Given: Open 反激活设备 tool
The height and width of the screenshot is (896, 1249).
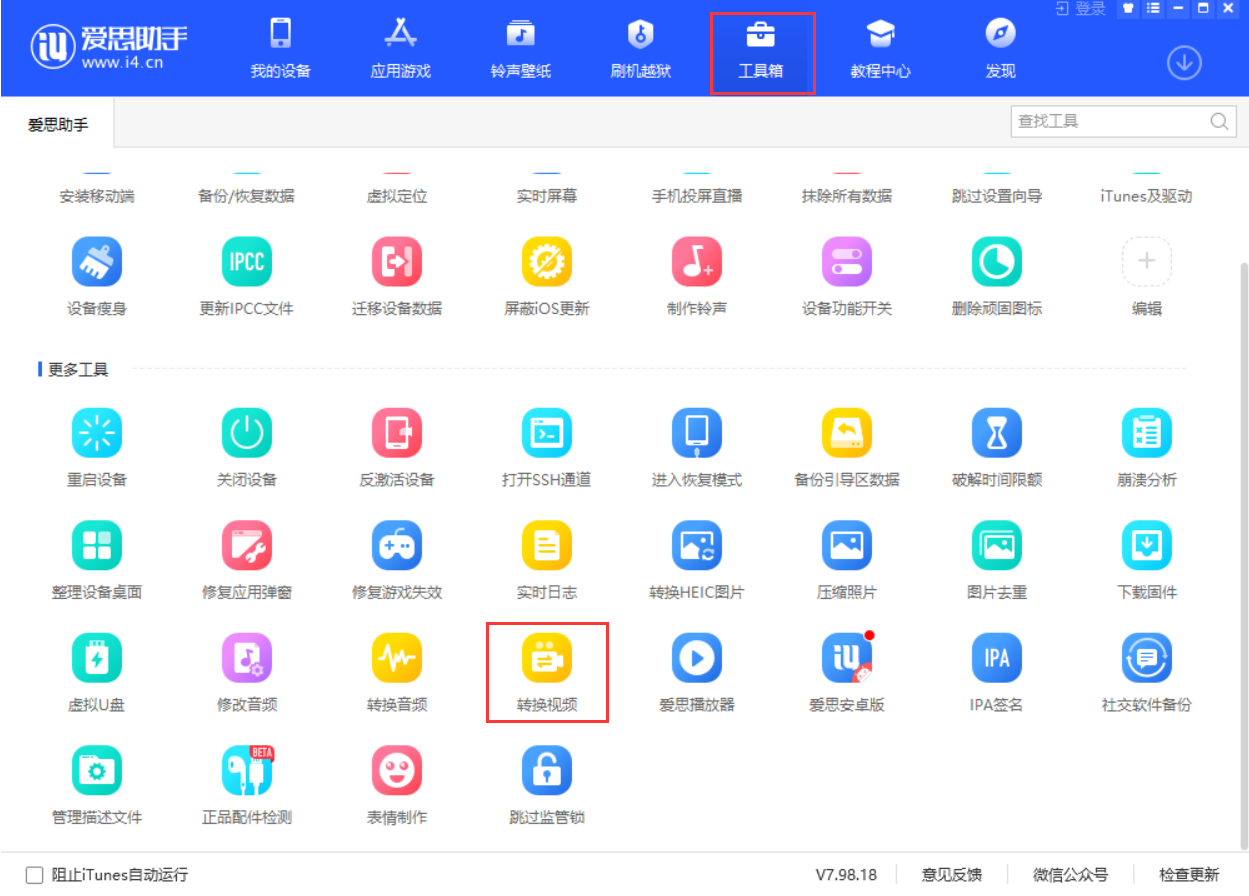Looking at the screenshot, I should click(x=397, y=433).
